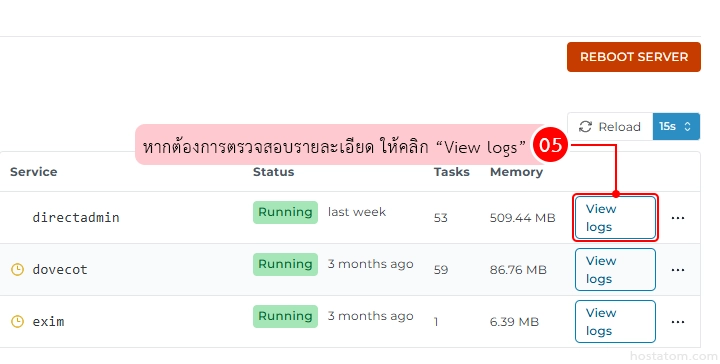Open View logs for directadmin
This screenshot has height=364, width=720.
click(x=615, y=218)
